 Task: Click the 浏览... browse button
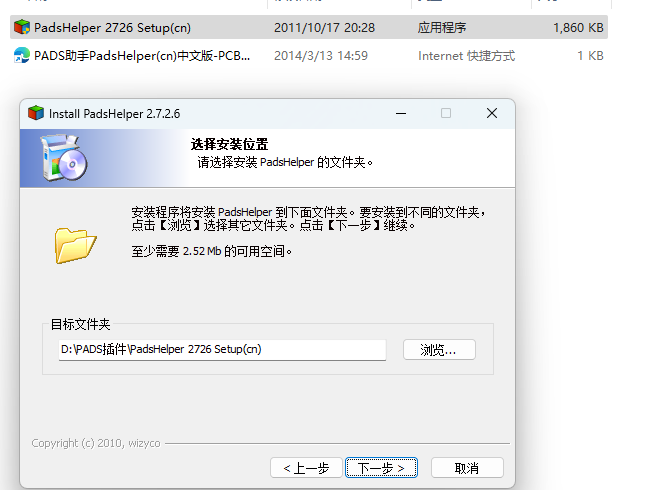[x=439, y=350]
